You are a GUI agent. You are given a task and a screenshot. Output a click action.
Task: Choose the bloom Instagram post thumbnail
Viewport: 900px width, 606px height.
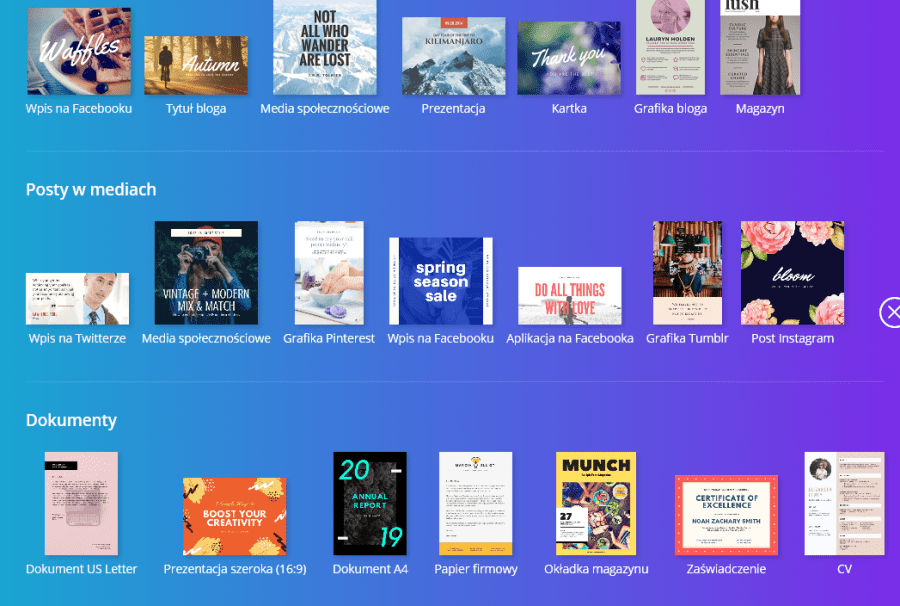[791, 273]
